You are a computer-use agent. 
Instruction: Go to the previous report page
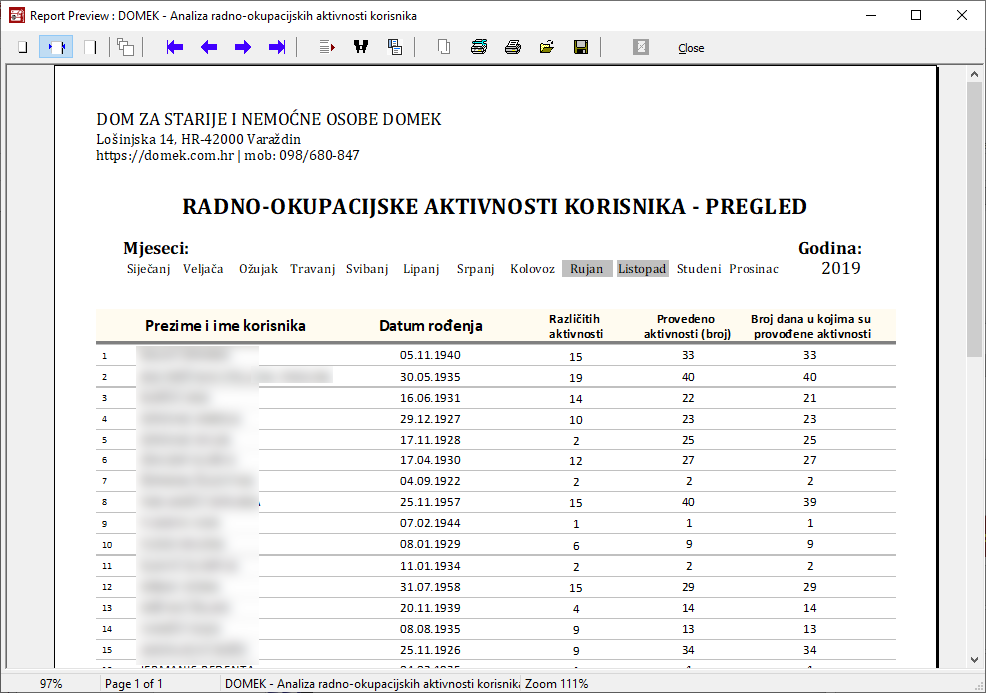click(x=209, y=47)
